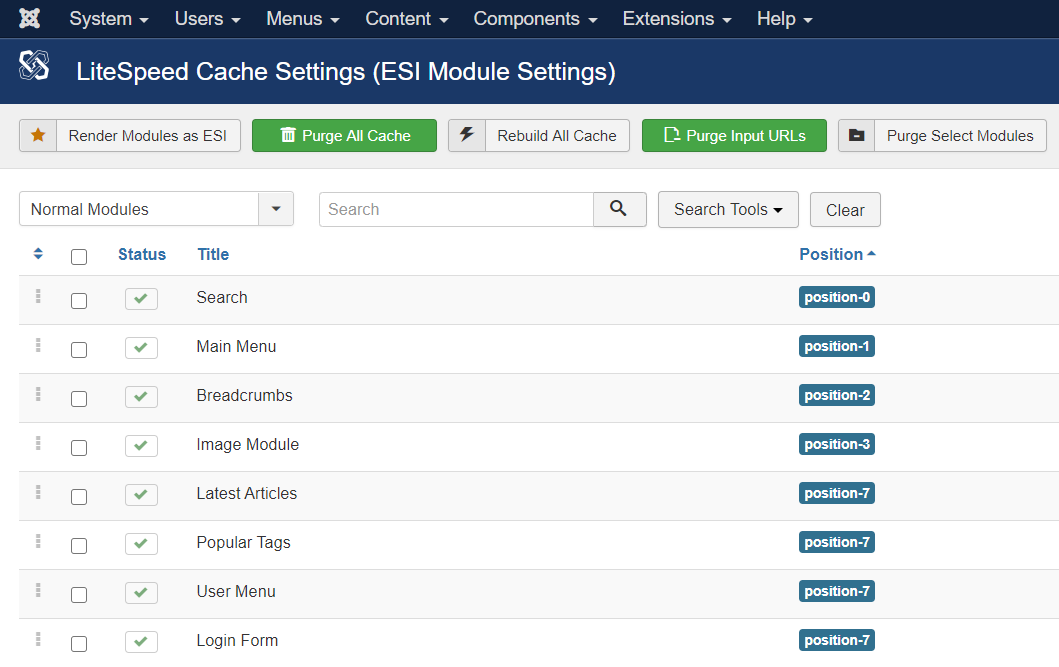Screen dimensions: 1059x667
Task: Click drag handle for Login Form row
Action: (38, 639)
